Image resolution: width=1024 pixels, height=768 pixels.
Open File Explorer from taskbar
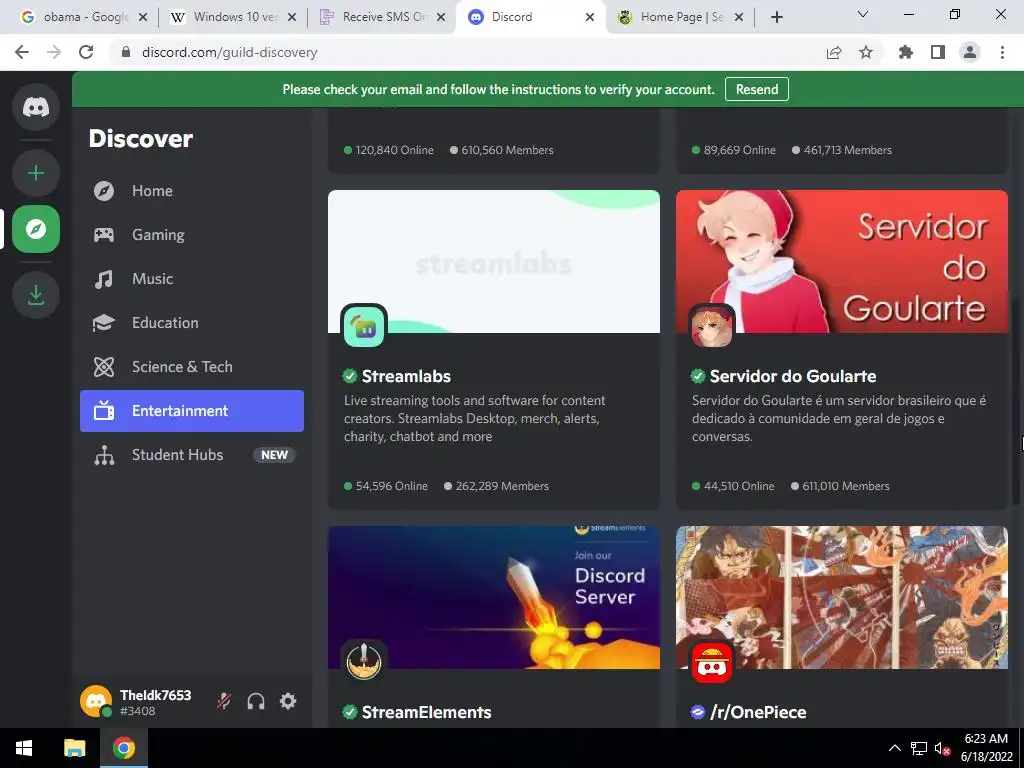click(74, 748)
